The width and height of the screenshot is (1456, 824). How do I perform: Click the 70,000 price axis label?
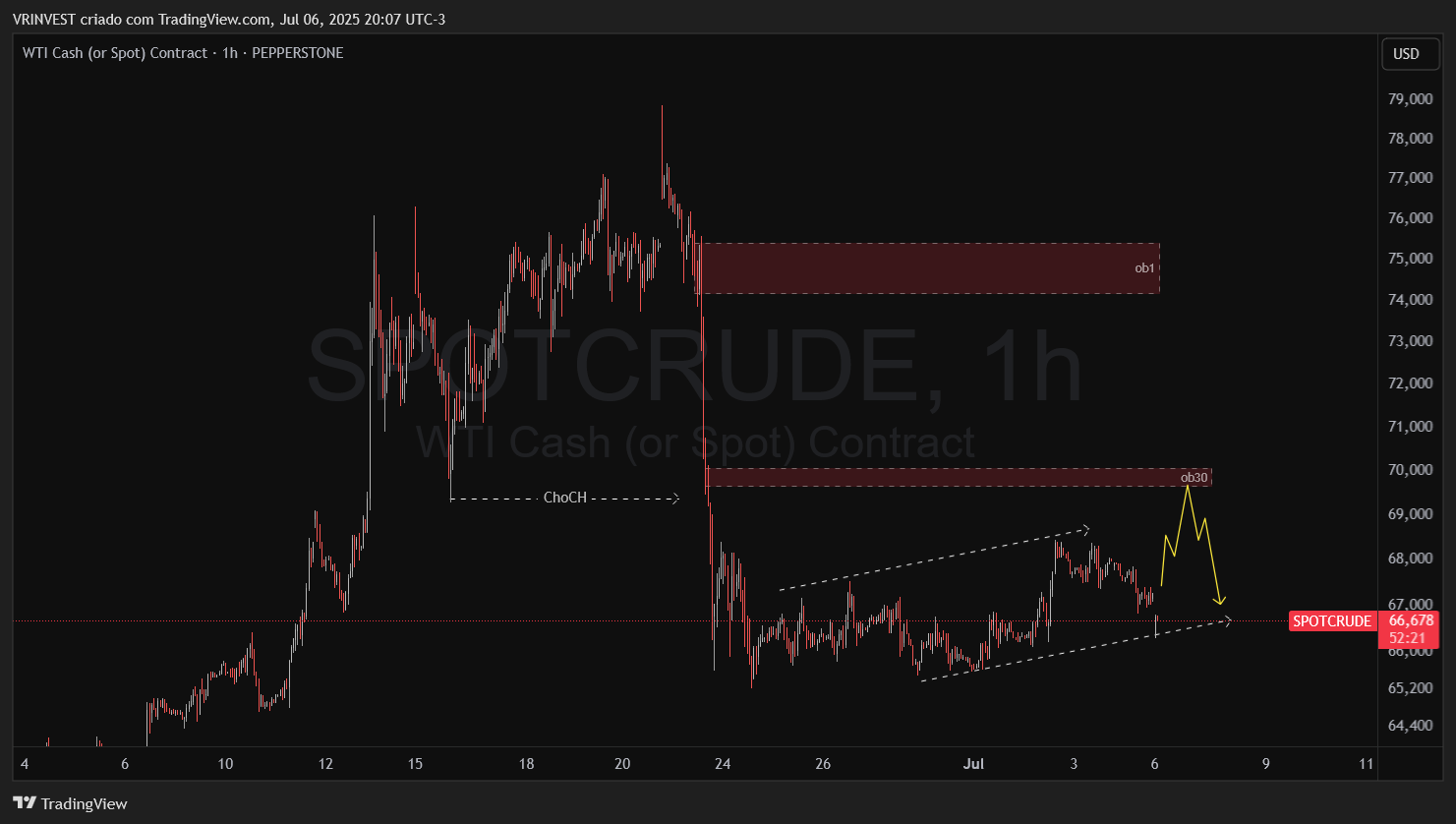click(1410, 470)
